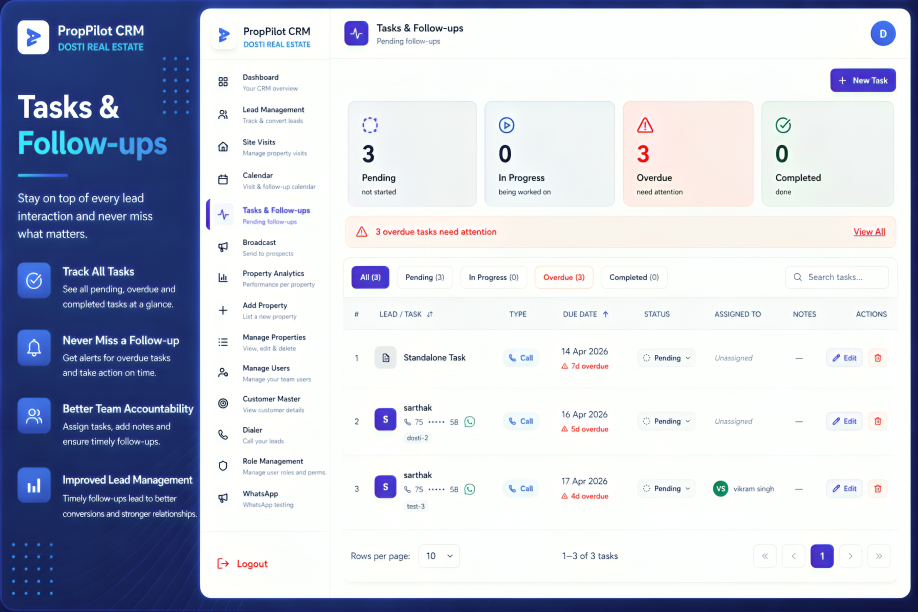Click the Property Analytics bar chart icon
Viewport: 918px width, 612px height.
pos(223,278)
